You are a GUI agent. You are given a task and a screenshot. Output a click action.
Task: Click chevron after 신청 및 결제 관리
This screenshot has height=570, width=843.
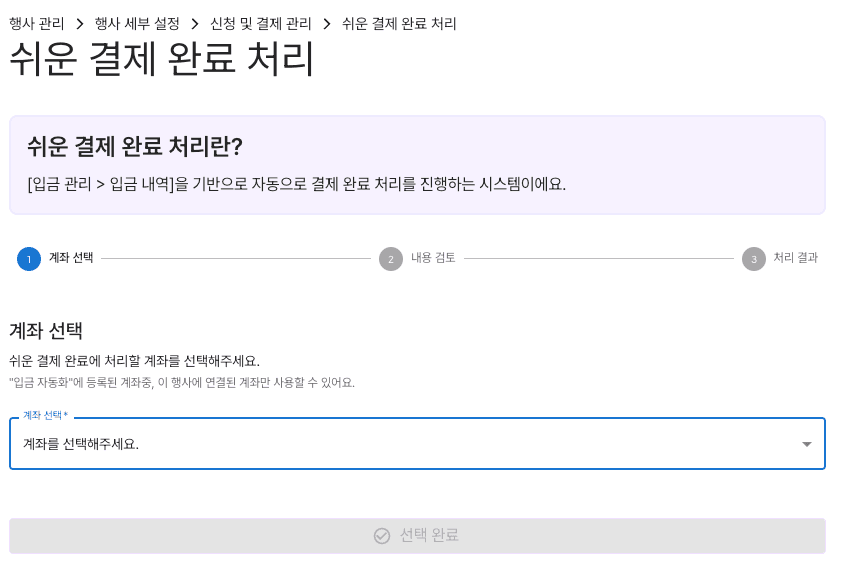click(327, 24)
